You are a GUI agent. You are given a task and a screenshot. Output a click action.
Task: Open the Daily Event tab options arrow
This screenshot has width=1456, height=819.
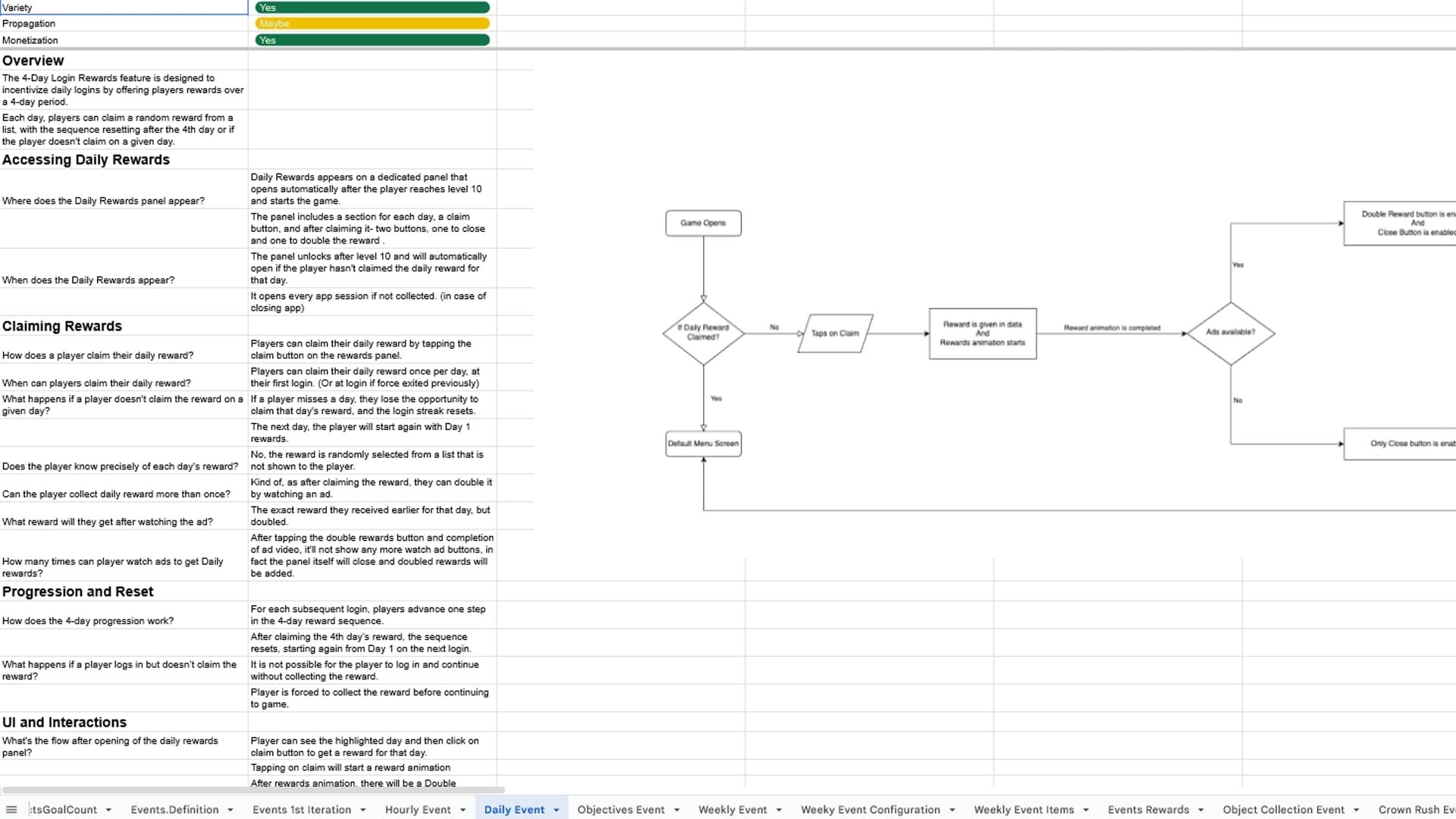click(557, 810)
